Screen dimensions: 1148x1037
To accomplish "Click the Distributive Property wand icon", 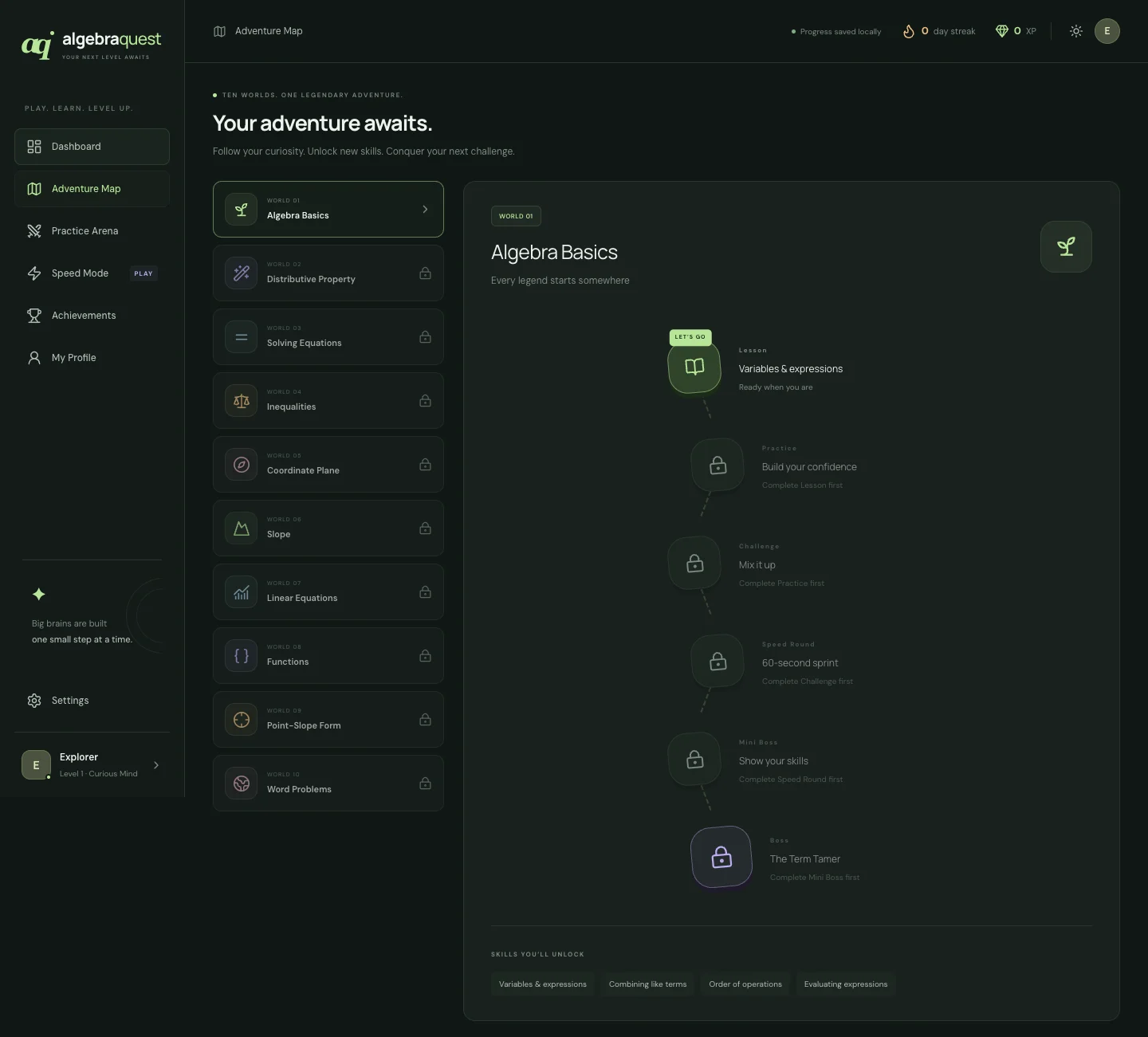I will [x=242, y=273].
